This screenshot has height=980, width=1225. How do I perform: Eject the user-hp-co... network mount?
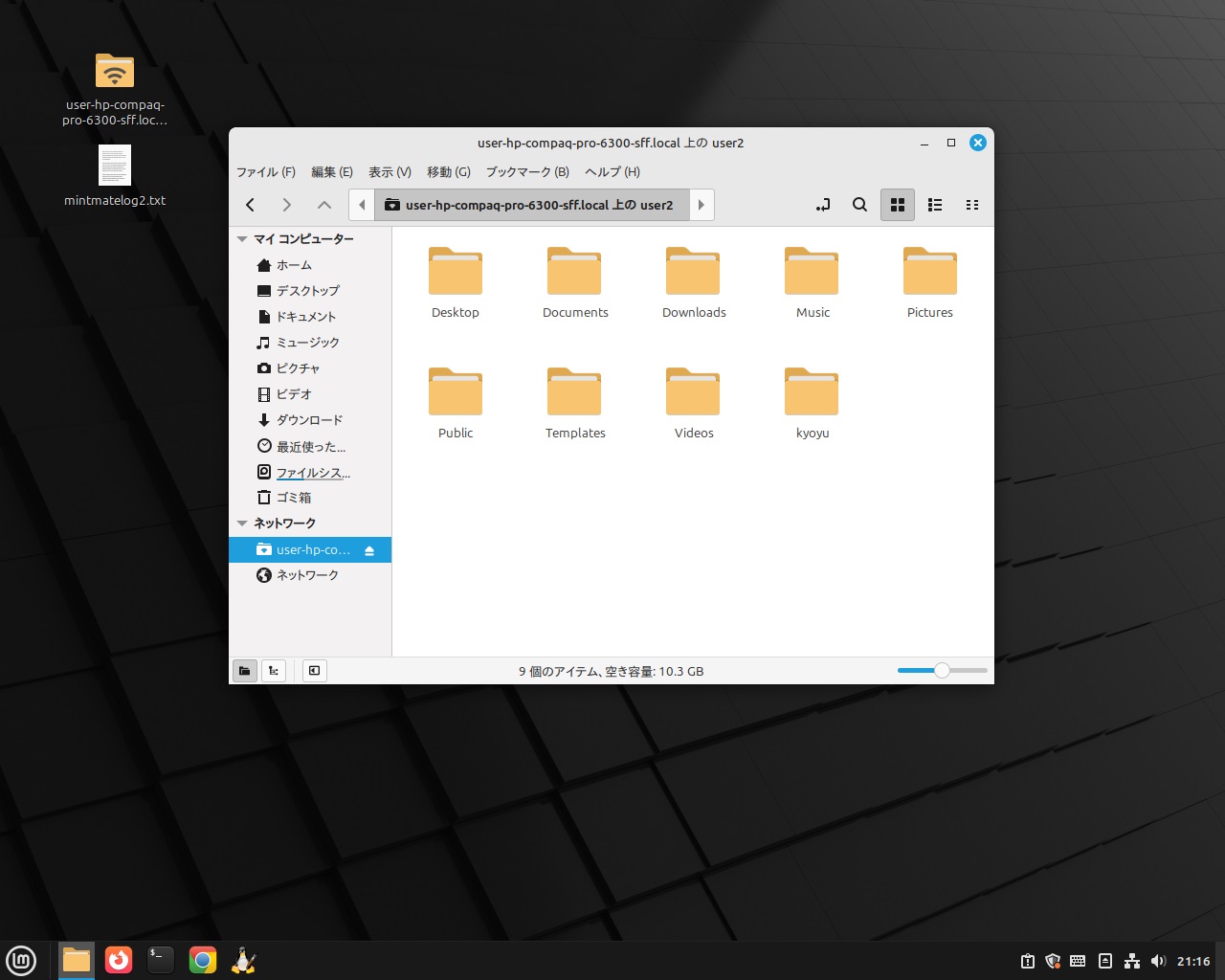pyautogui.click(x=369, y=550)
